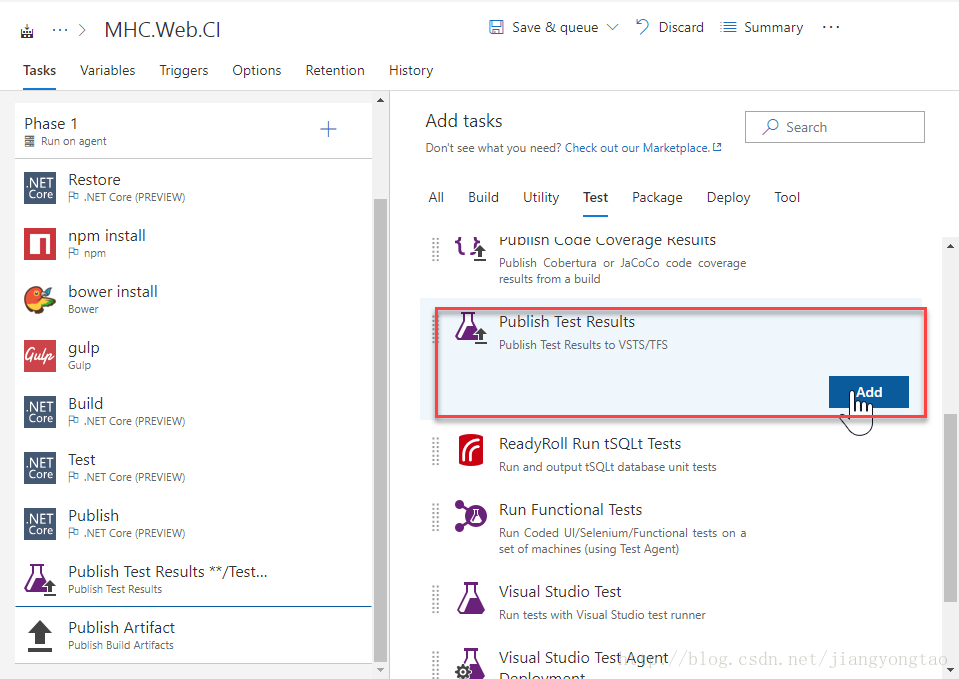Show the Package task category
Viewport: 959px width, 679px height.
(657, 198)
